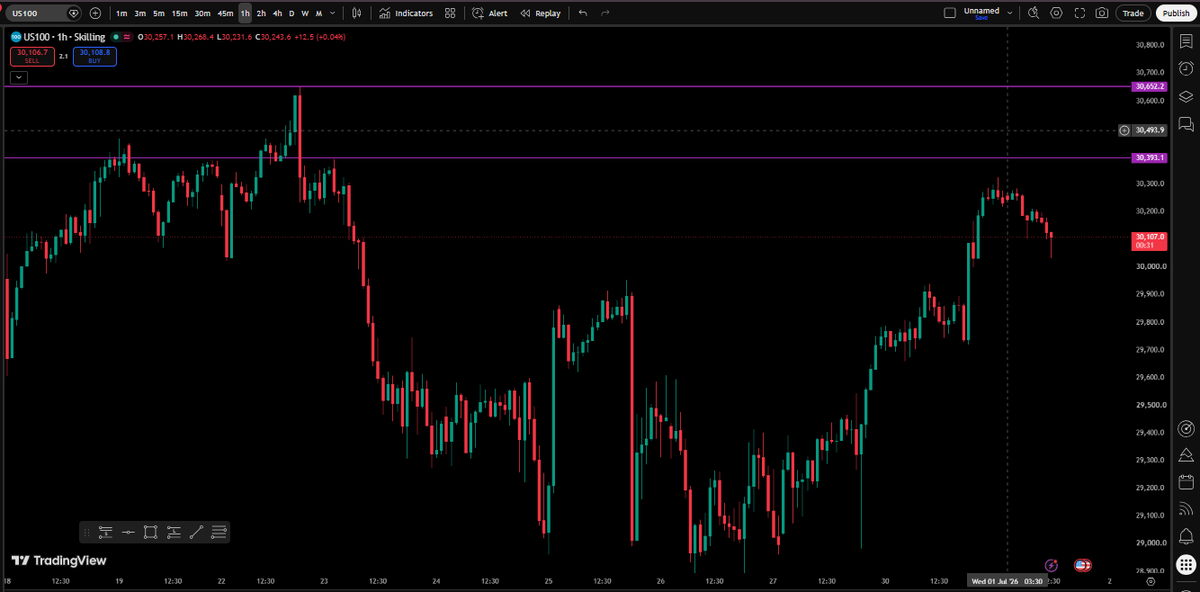Open the calendar panel icon
Viewport: 1200px width, 592px height.
[x=1186, y=482]
